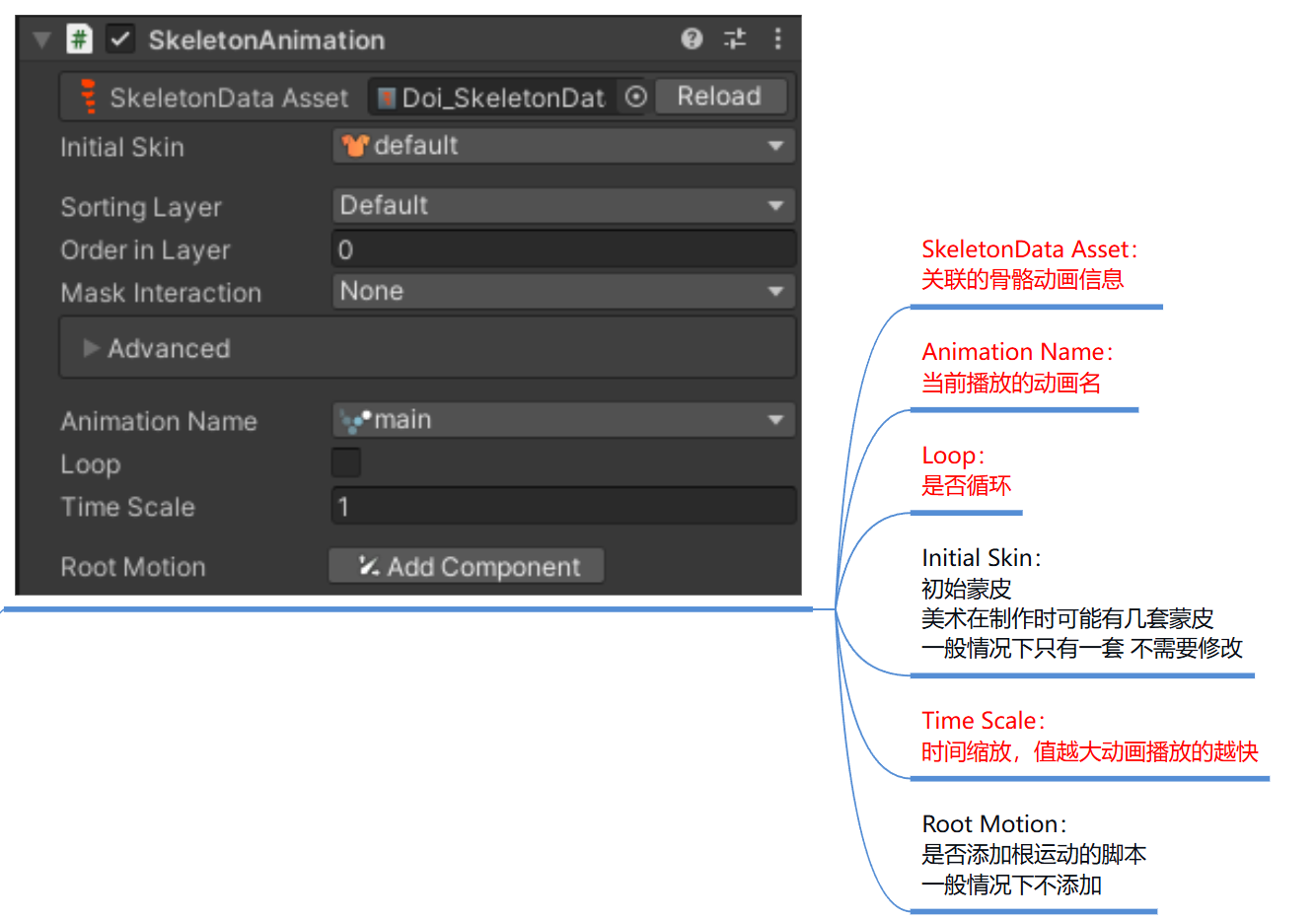Click the Order in Layer label
This screenshot has width=1316, height=920.
coord(145,250)
